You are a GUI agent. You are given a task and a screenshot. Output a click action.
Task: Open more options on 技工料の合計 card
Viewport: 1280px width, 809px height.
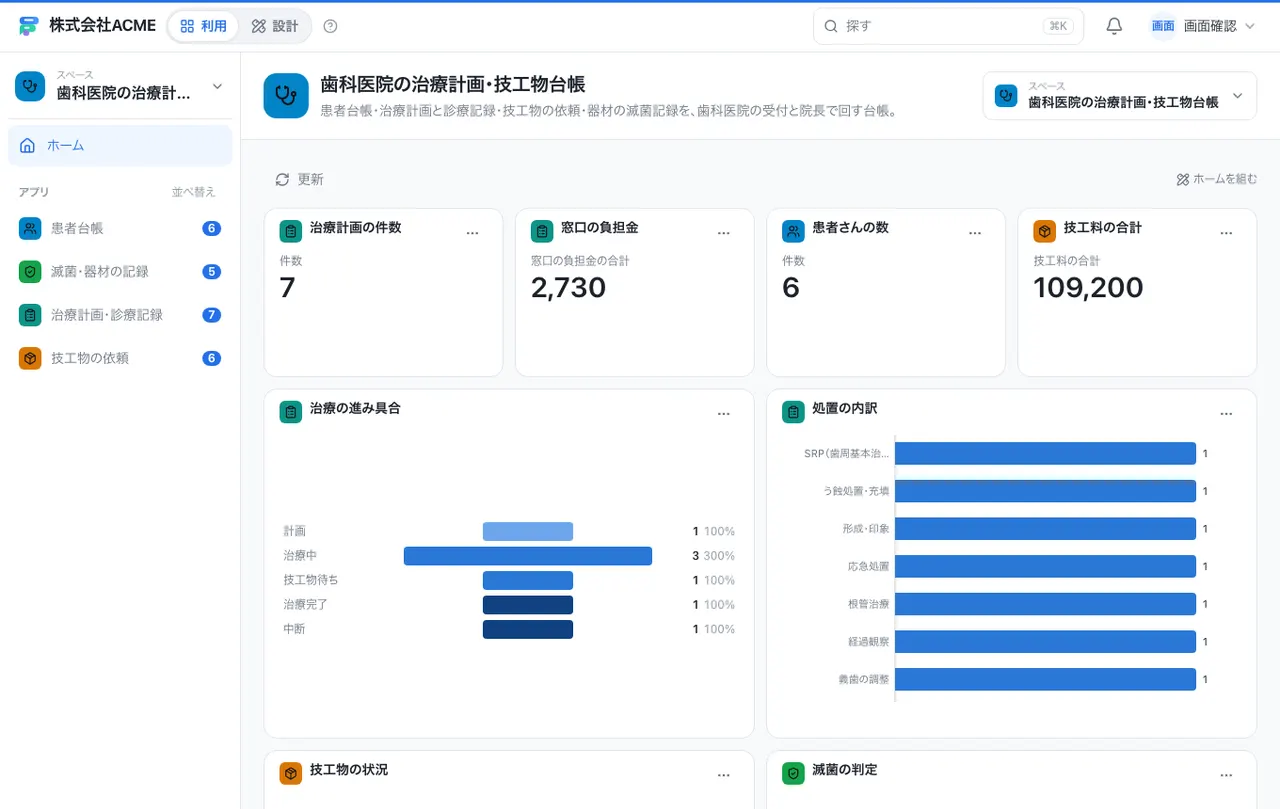[x=1226, y=233]
